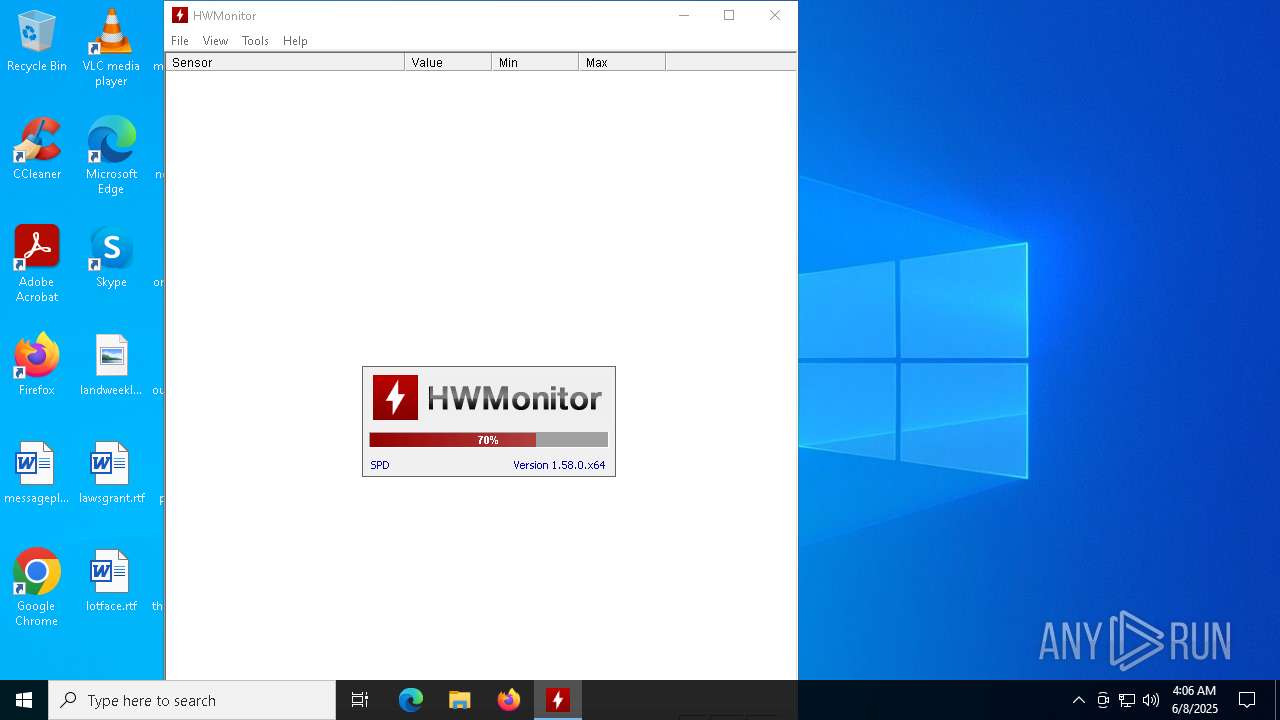Click the taskbar search box
The image size is (1280, 720).
(192, 700)
